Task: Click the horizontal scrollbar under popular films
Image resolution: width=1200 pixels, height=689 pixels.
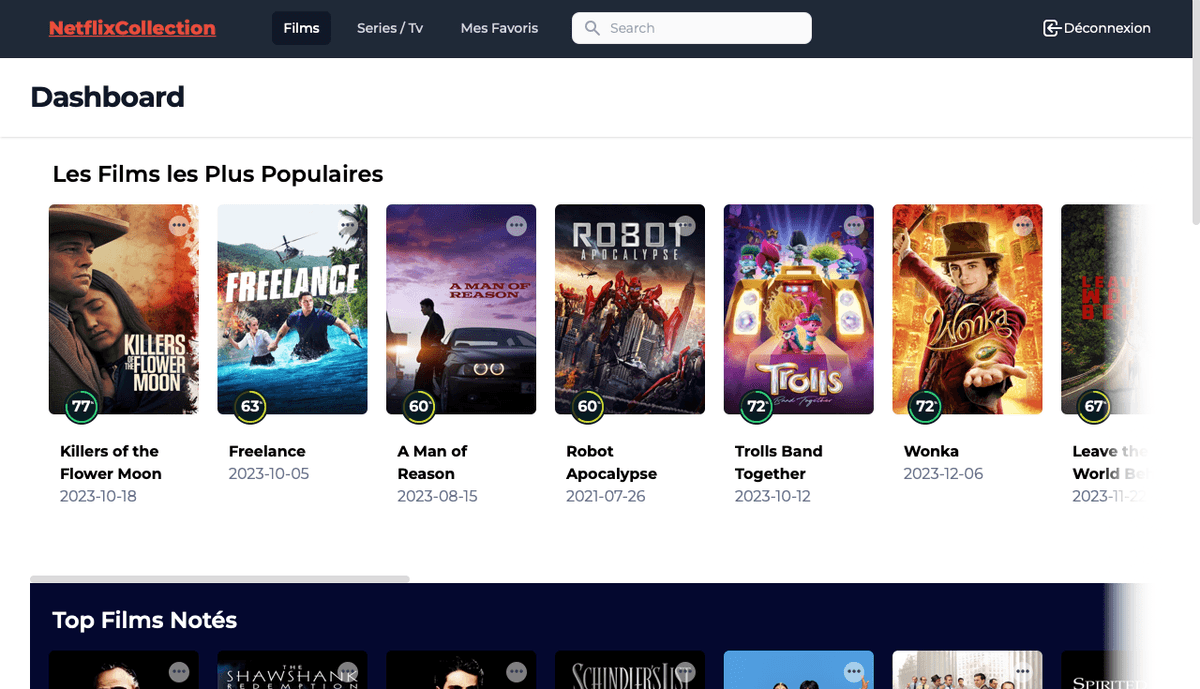Action: coord(220,579)
